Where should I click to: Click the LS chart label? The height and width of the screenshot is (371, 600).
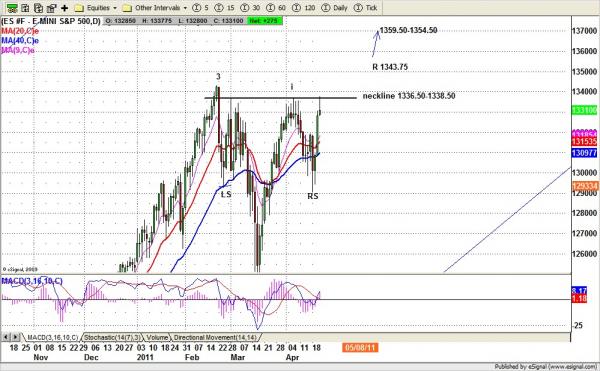[226, 194]
